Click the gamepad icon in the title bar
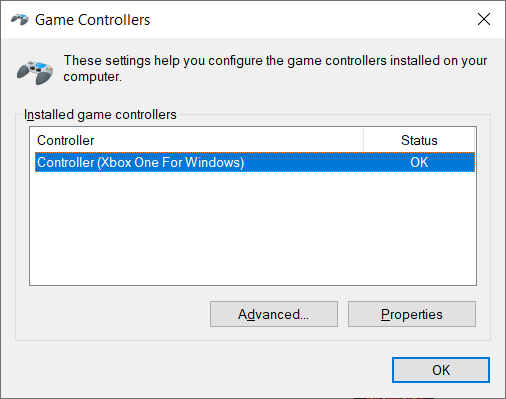This screenshot has width=506, height=399. (20, 20)
